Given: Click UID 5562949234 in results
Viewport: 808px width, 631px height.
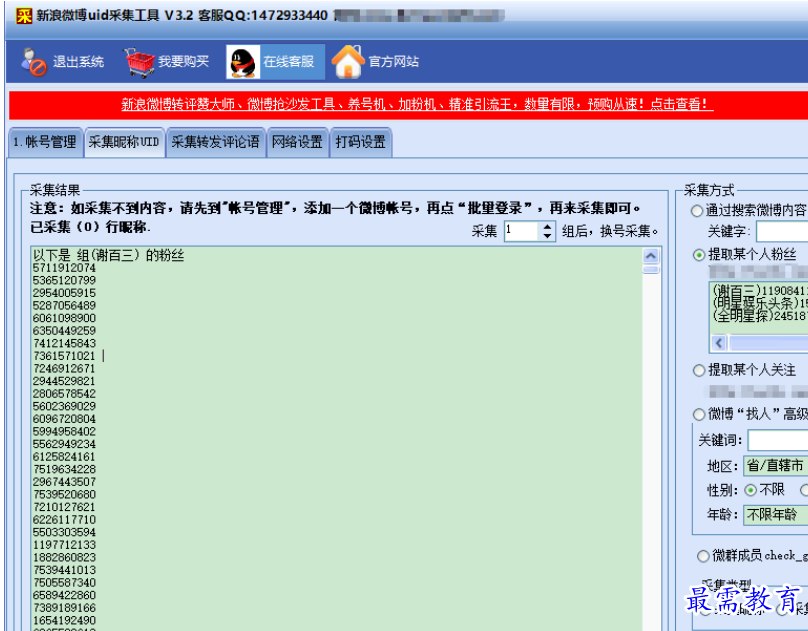Looking at the screenshot, I should point(64,444).
